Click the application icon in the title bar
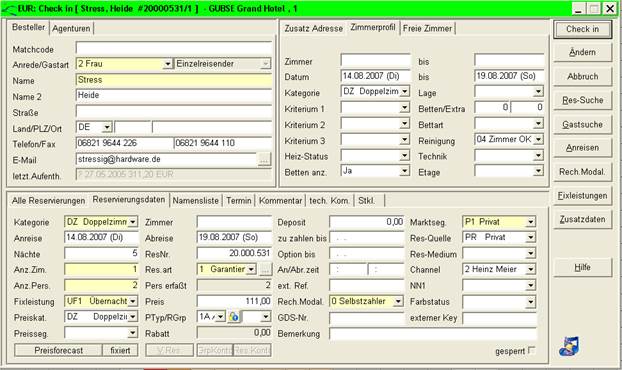The height and width of the screenshot is (370, 622). pyautogui.click(x=9, y=9)
